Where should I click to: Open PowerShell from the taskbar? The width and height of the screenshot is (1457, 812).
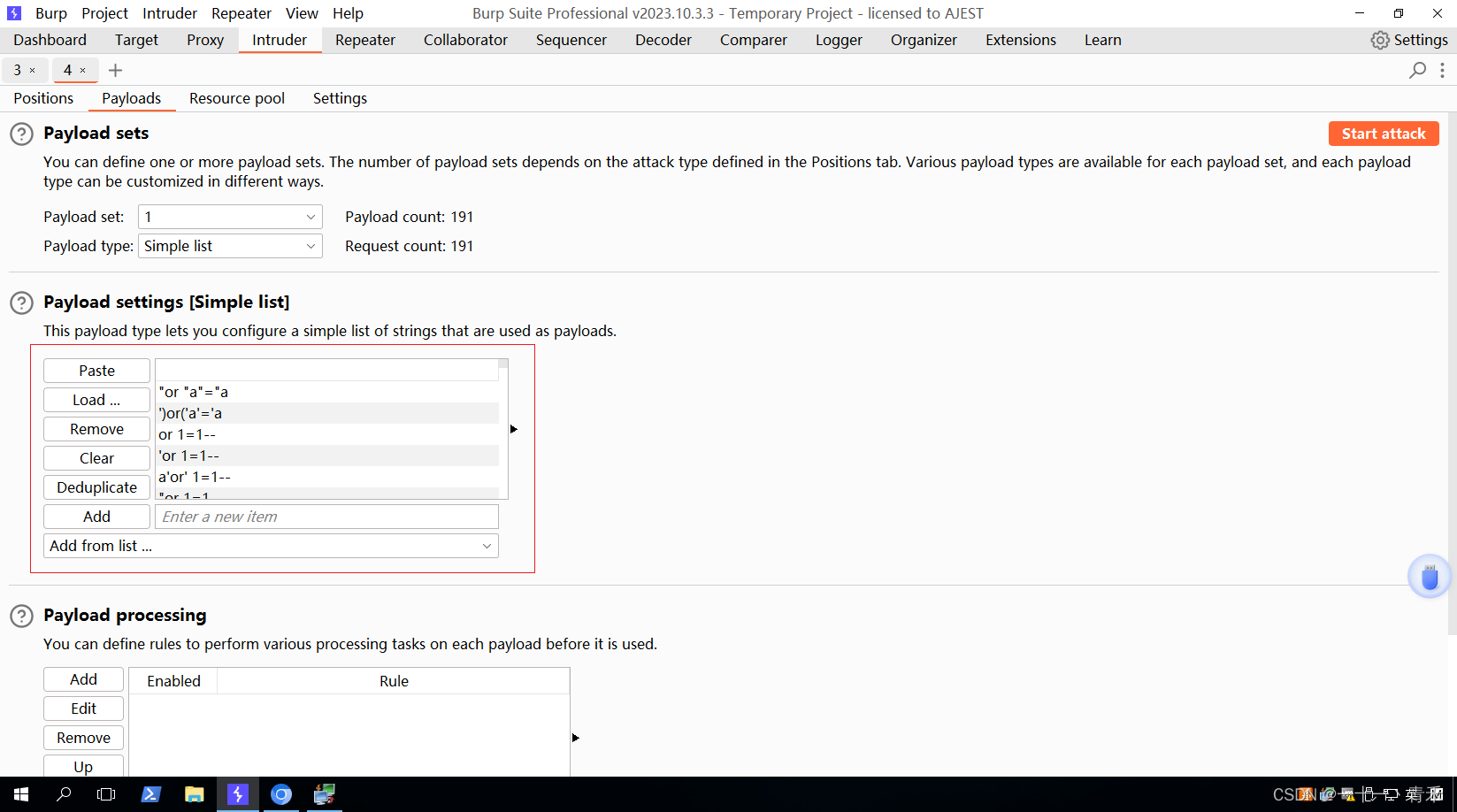(150, 794)
